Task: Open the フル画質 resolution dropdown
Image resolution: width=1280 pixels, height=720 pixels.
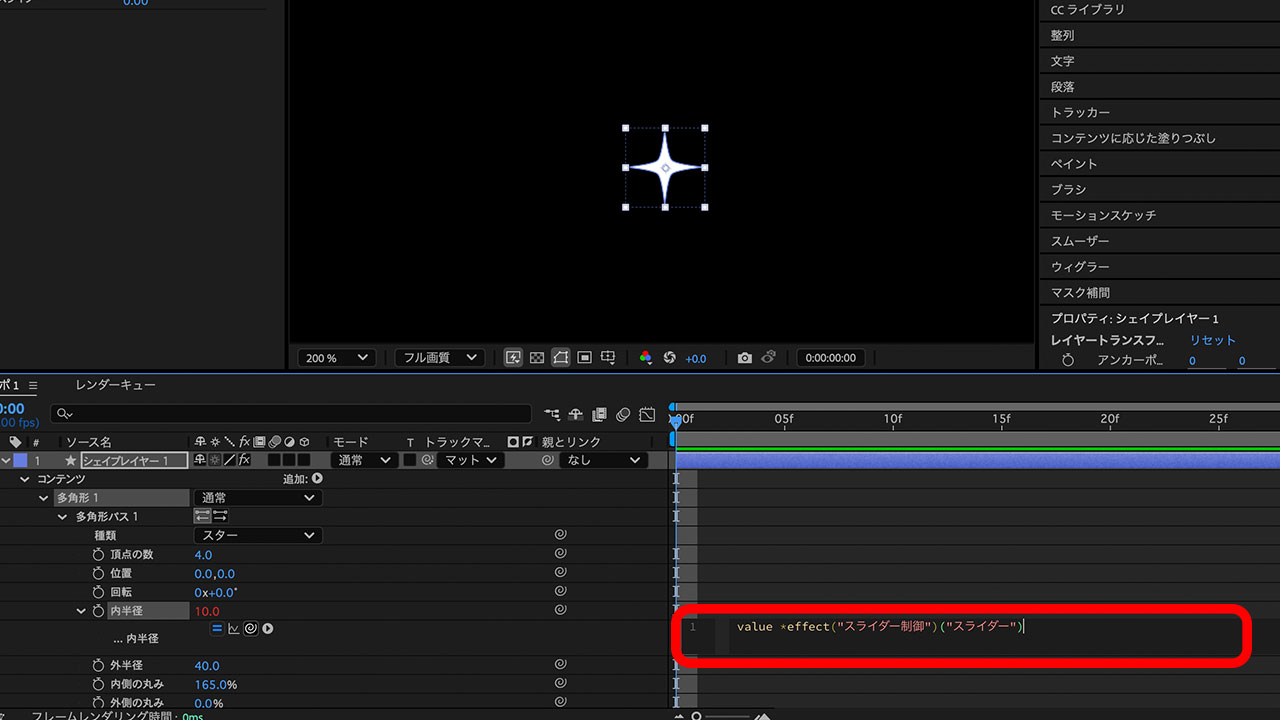Action: pos(439,358)
